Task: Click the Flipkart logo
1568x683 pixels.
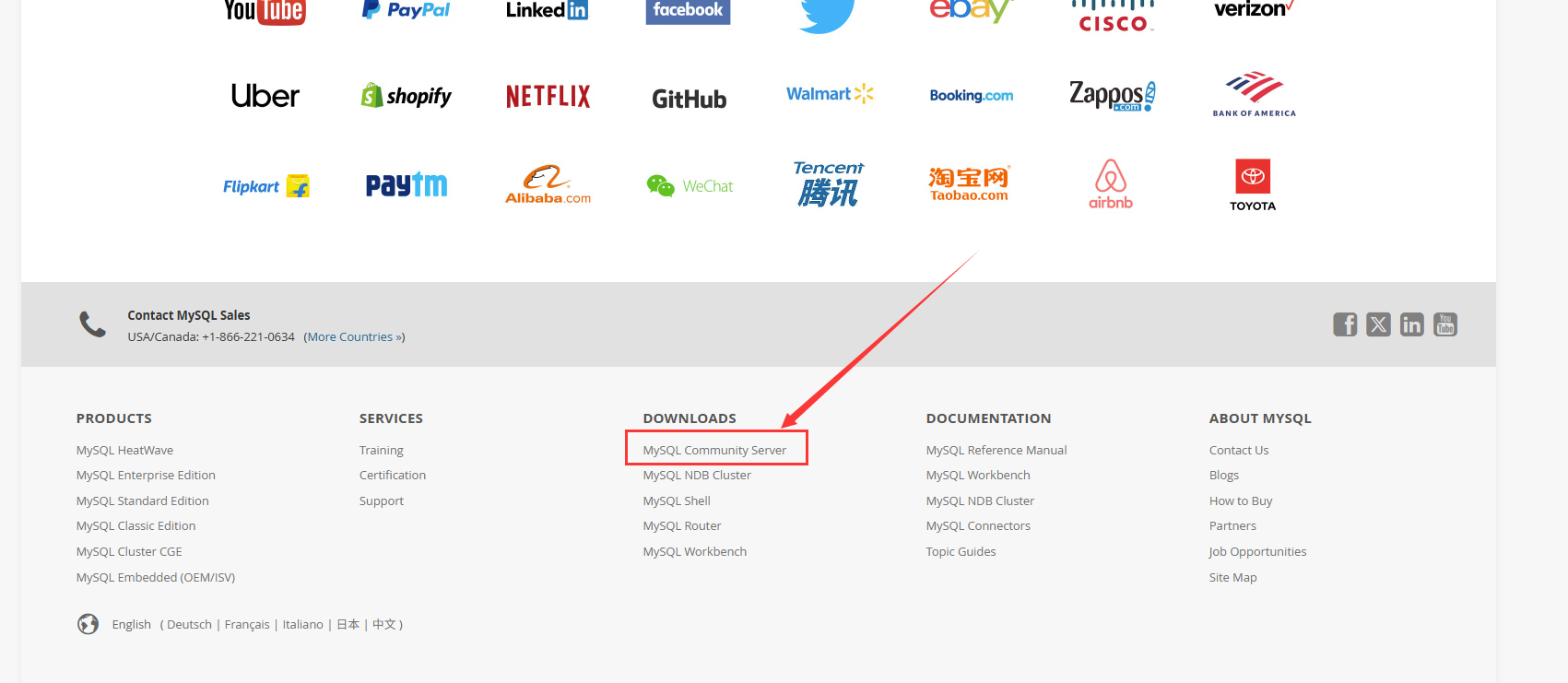Action: click(x=265, y=186)
